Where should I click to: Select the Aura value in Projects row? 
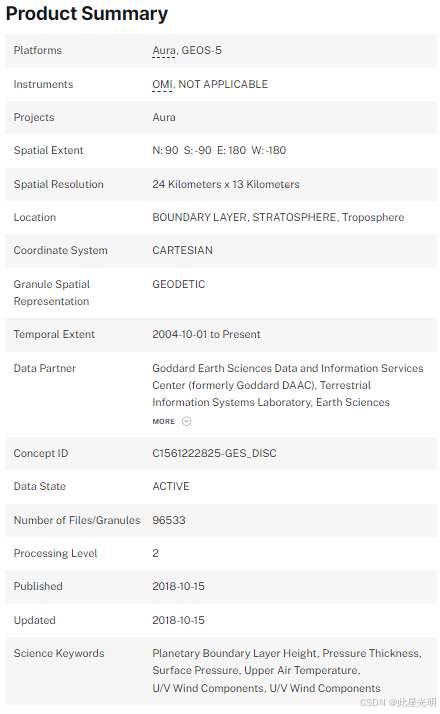pos(164,117)
